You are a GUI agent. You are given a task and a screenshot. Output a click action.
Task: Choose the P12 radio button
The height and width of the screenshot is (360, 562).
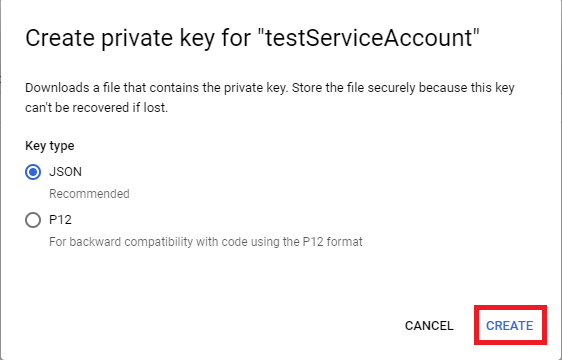33,220
